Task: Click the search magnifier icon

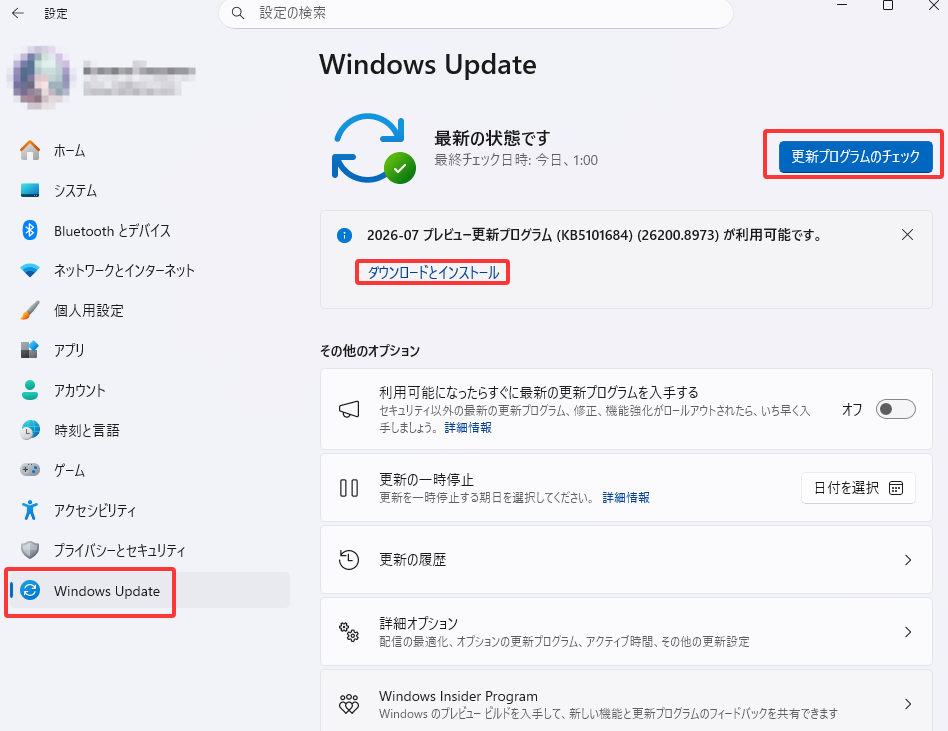Action: tap(238, 13)
